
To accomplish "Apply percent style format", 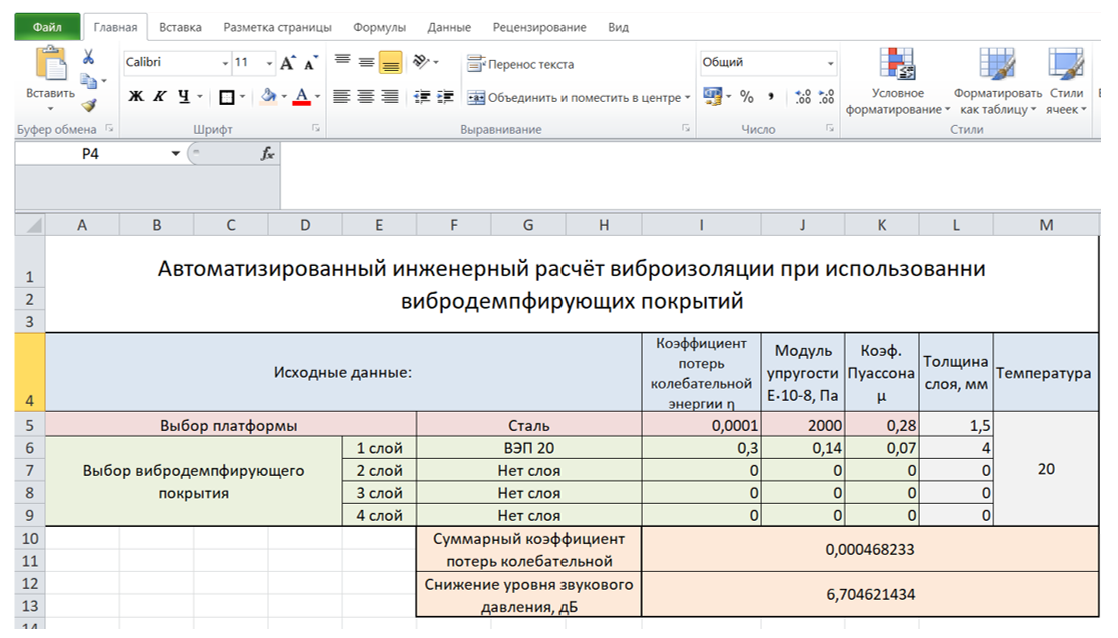I will click(747, 97).
